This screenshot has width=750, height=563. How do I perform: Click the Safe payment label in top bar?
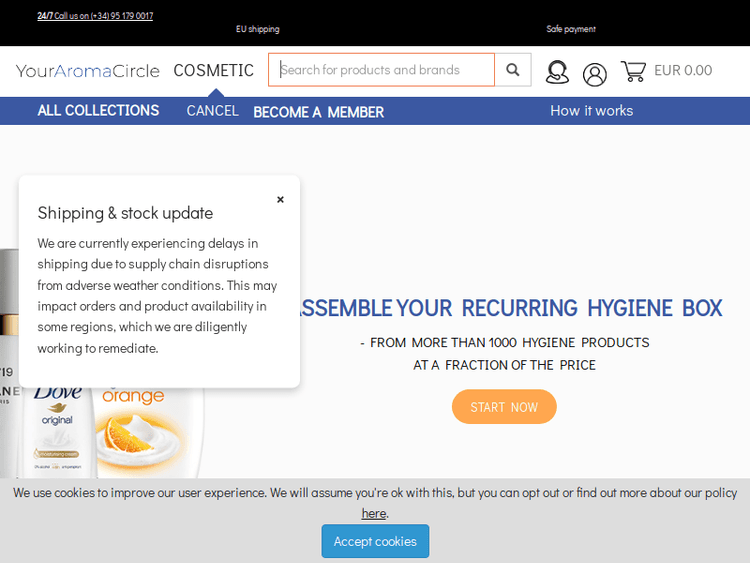[x=570, y=29]
